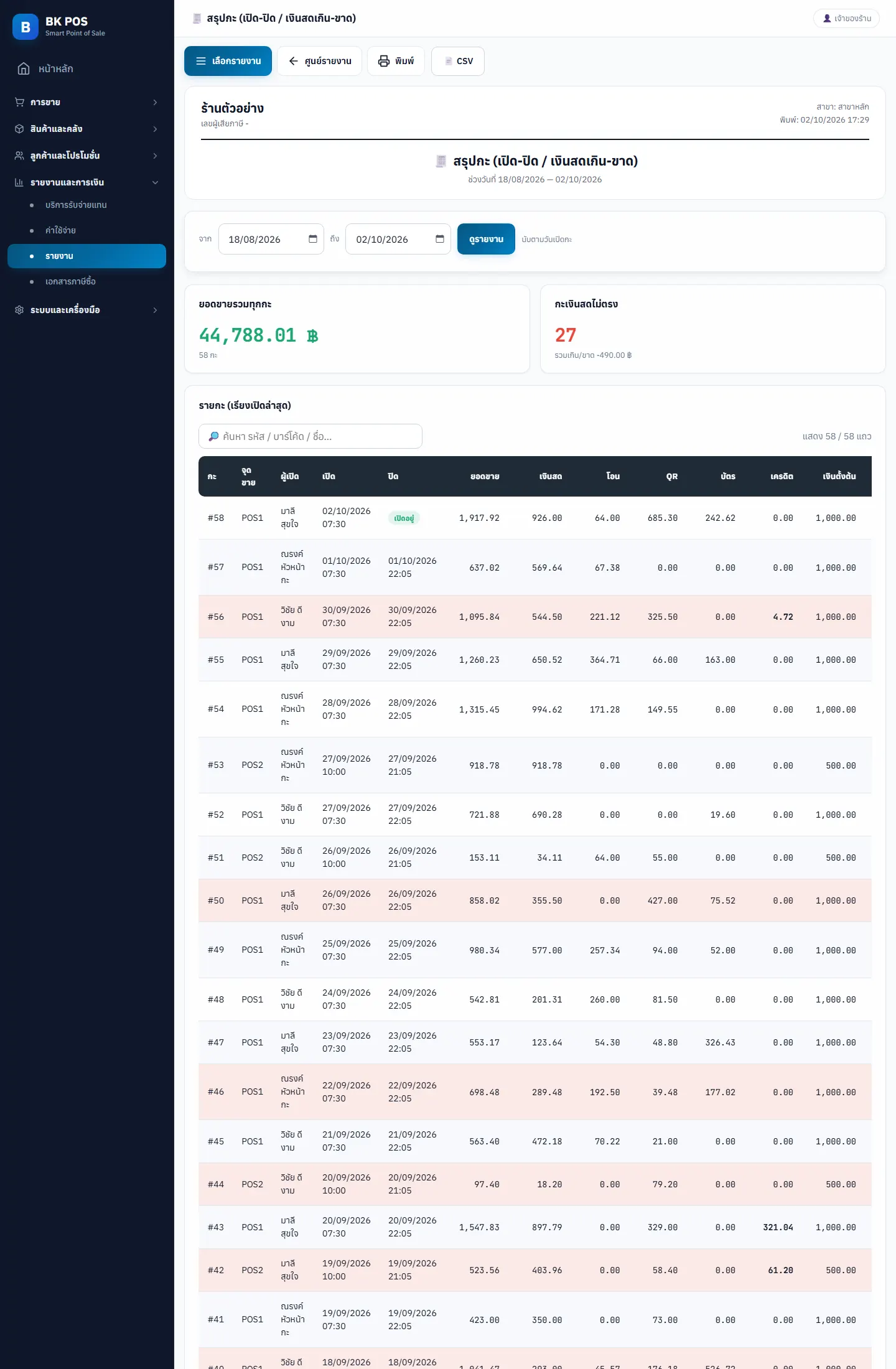Viewport: 896px width, 1369px height.
Task: Click the hamburger icon on เลือกรายงาน
Action: pos(201,61)
